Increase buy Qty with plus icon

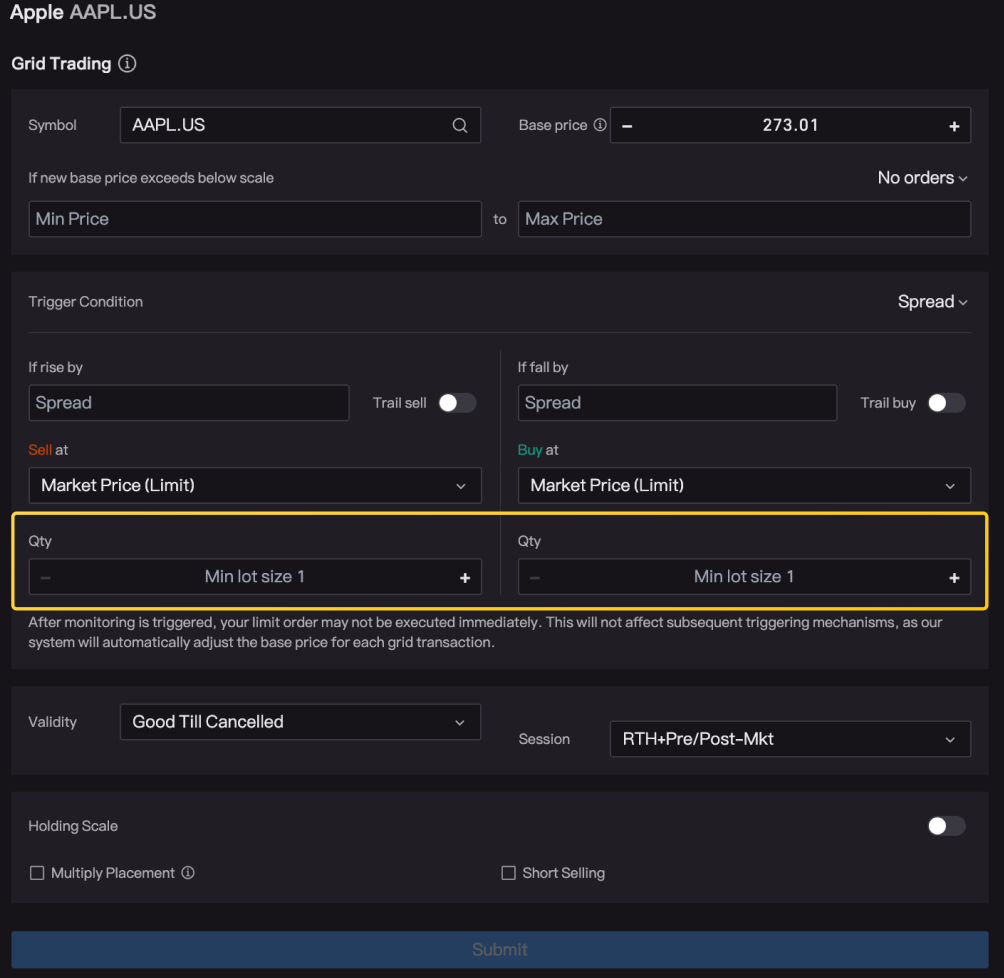point(953,578)
